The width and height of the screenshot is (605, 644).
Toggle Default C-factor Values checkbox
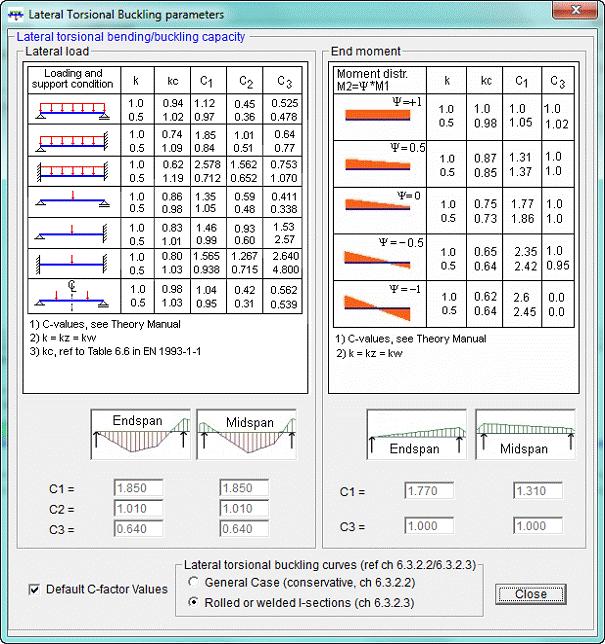pyautogui.click(x=34, y=590)
